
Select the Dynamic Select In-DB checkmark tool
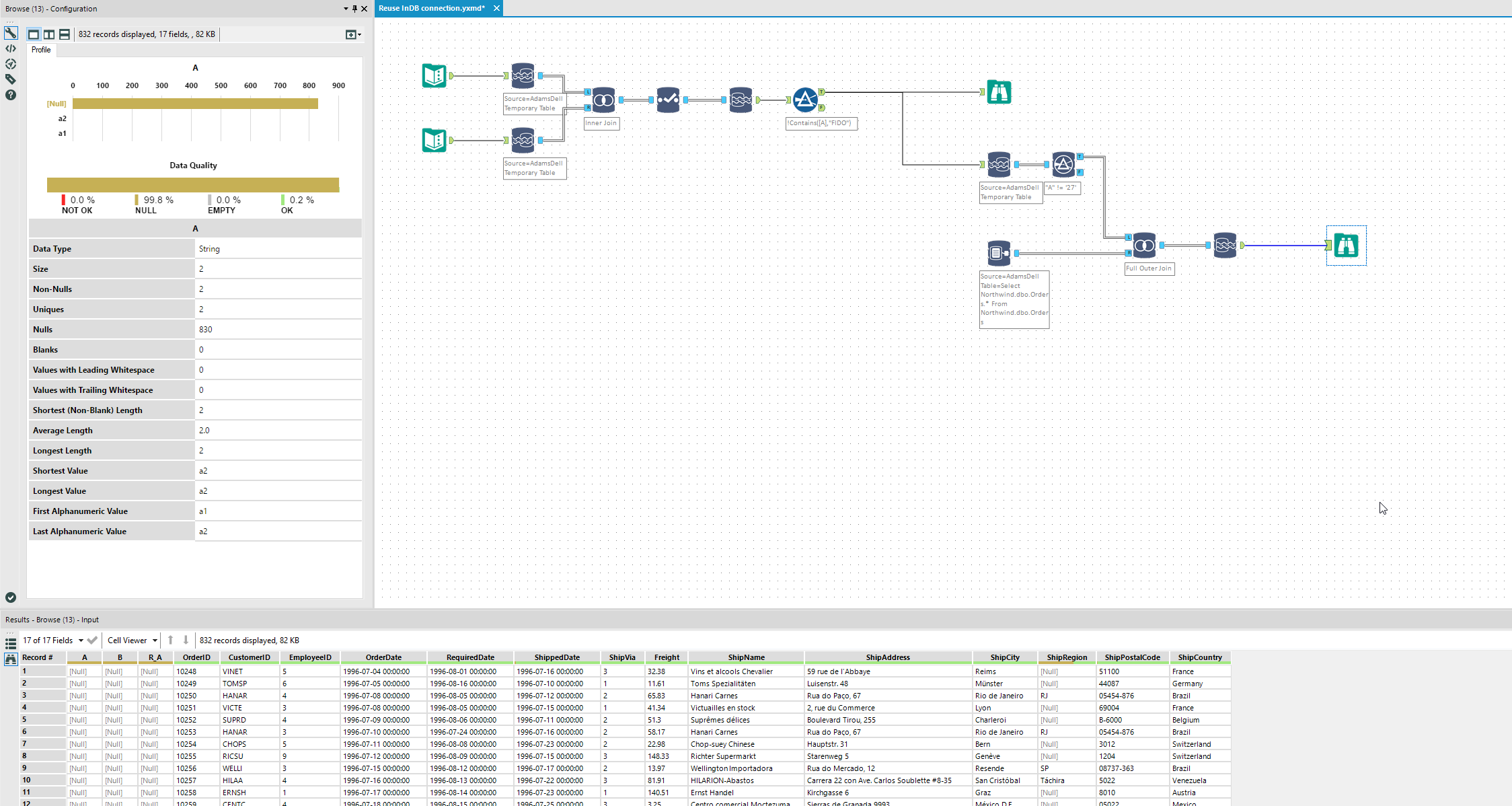pos(668,100)
